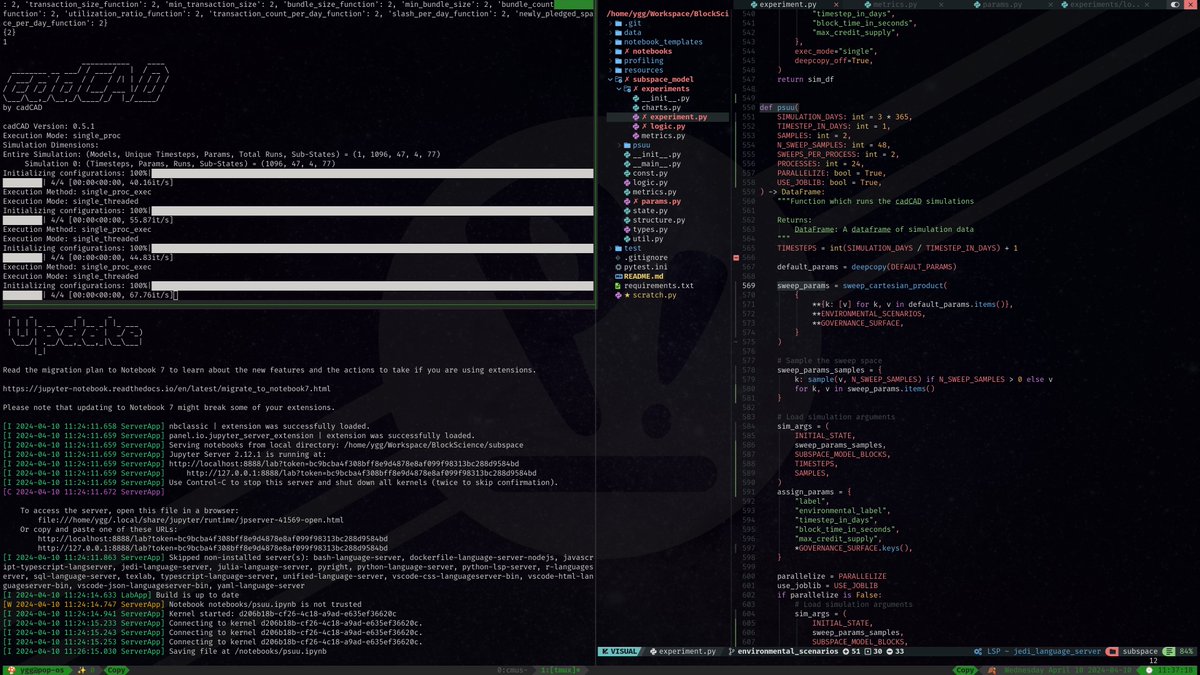
Task: Click the modified-lines icon showing 30
Action: (869, 651)
